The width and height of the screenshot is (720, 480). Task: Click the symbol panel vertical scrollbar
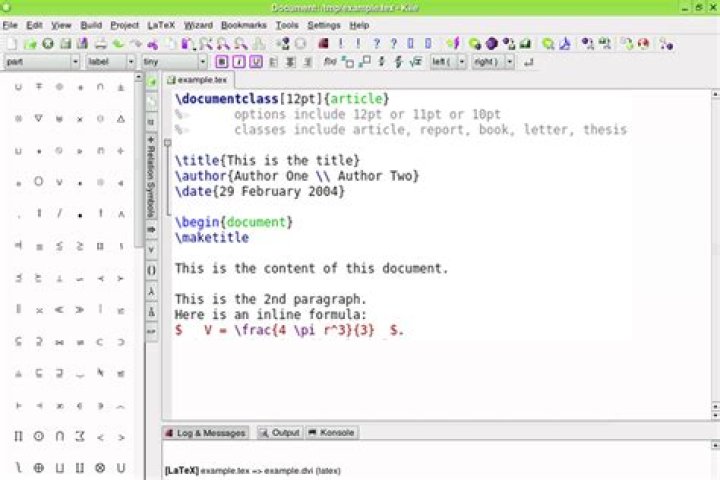[x=139, y=165]
